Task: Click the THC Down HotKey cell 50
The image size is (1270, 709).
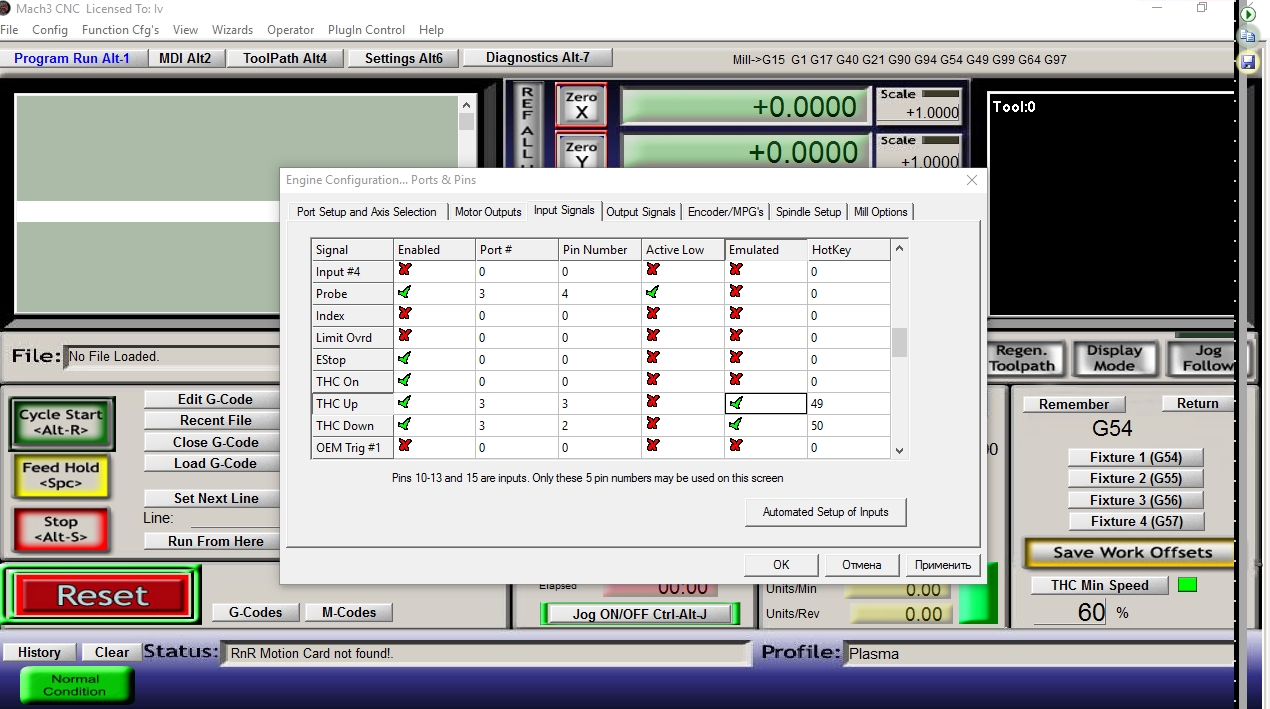Action: pos(848,425)
